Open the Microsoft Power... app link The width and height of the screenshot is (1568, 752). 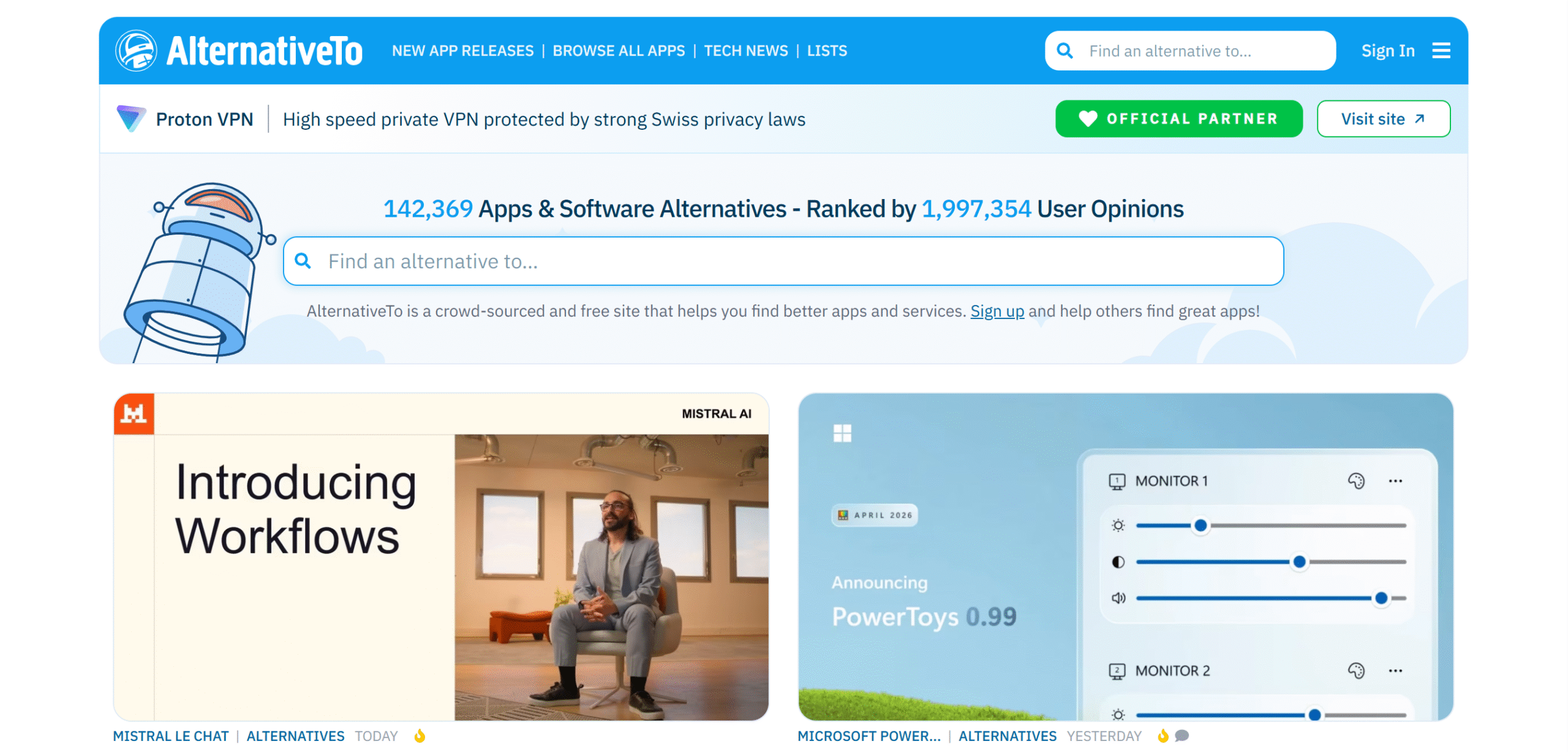[x=869, y=736]
